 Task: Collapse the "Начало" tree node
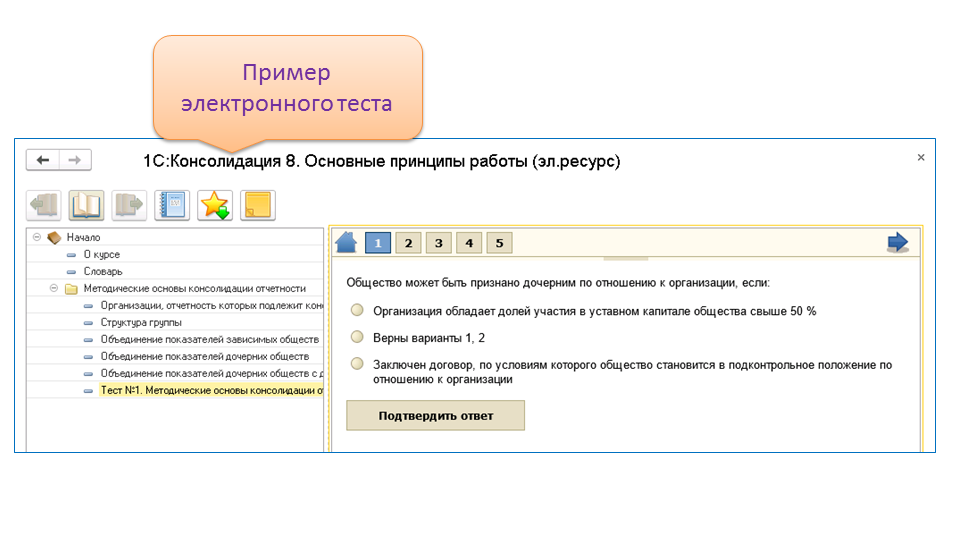coord(37,238)
